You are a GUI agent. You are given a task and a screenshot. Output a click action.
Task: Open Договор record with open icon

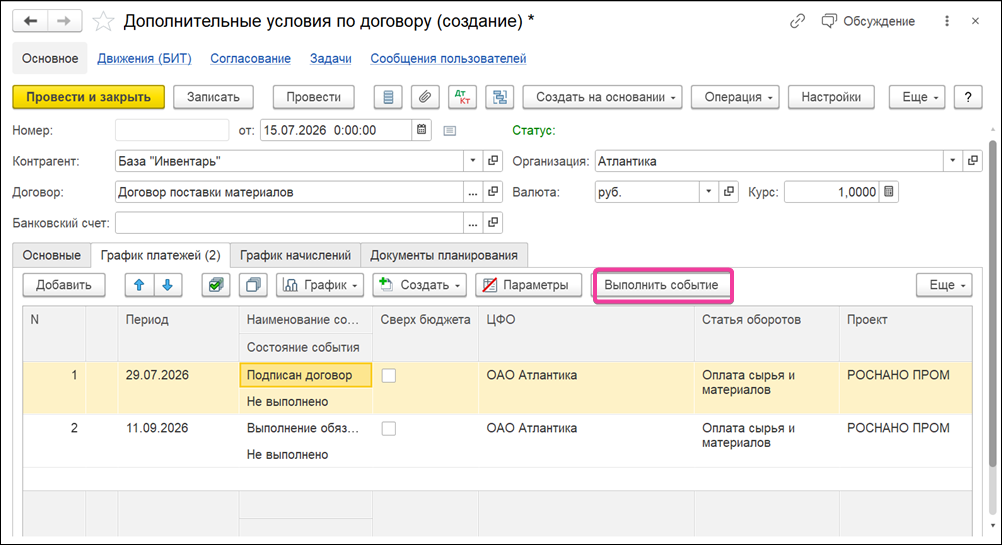click(x=493, y=192)
